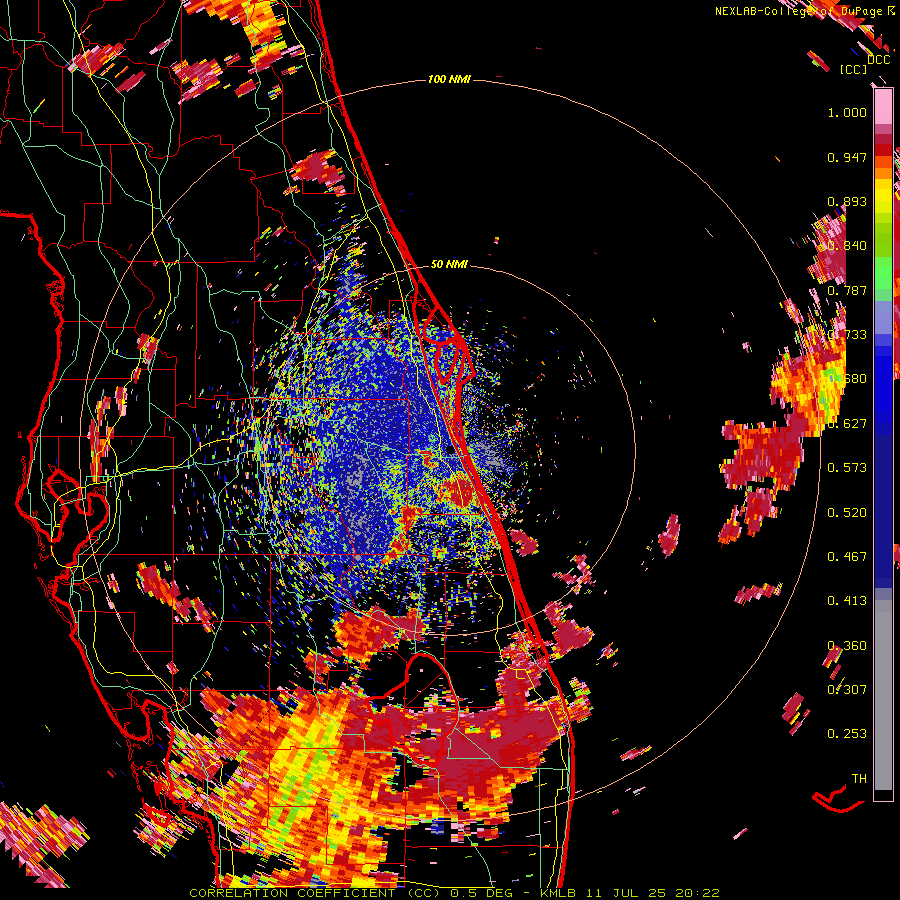The width and height of the screenshot is (900, 900).
Task: Click the 0.253 legend value
Action: click(x=847, y=734)
